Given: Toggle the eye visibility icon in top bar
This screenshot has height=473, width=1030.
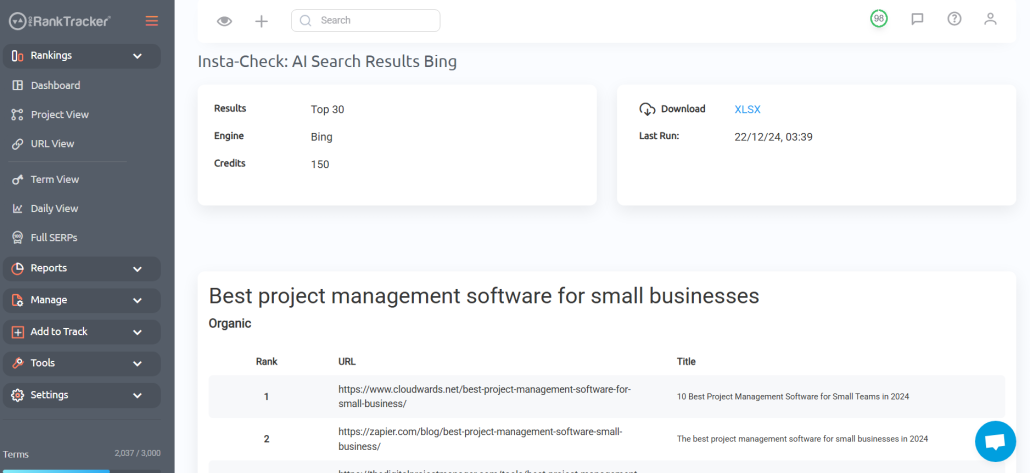Looking at the screenshot, I should pos(225,21).
